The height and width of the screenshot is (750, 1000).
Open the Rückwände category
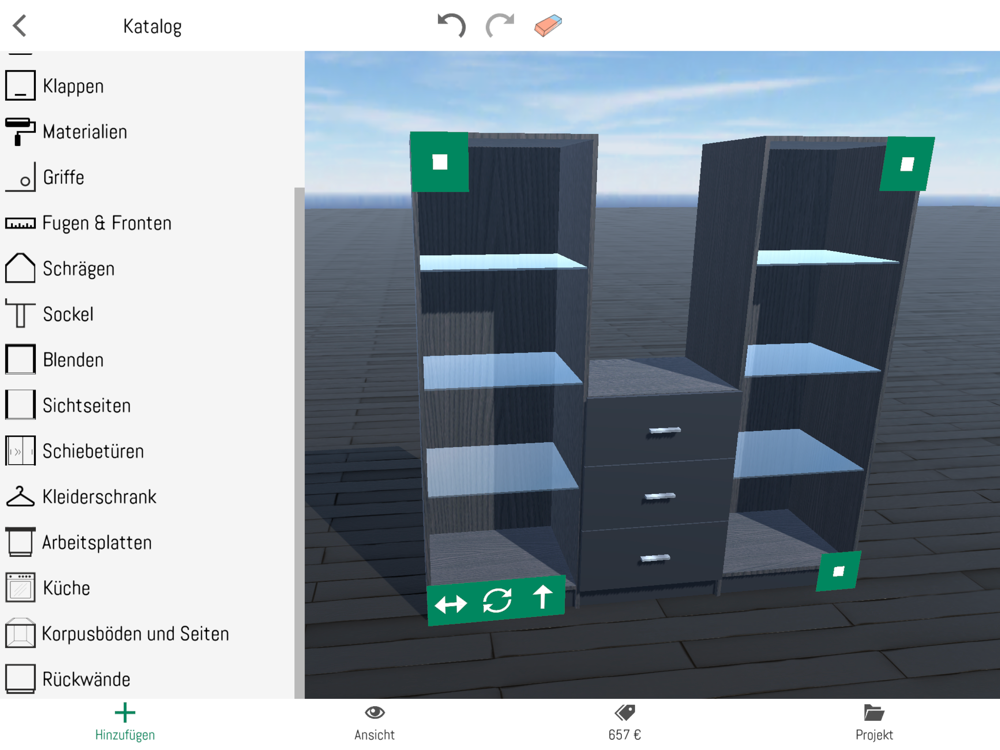point(86,679)
